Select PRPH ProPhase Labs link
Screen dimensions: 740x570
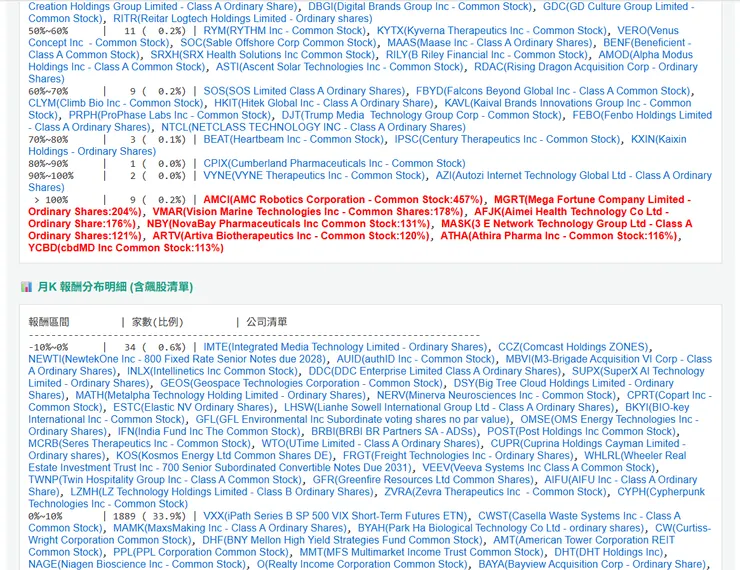click(170, 115)
